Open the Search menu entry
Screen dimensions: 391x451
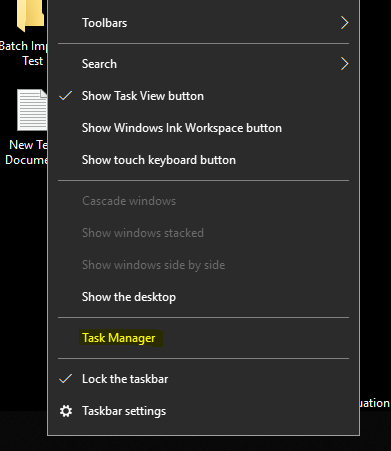203,64
